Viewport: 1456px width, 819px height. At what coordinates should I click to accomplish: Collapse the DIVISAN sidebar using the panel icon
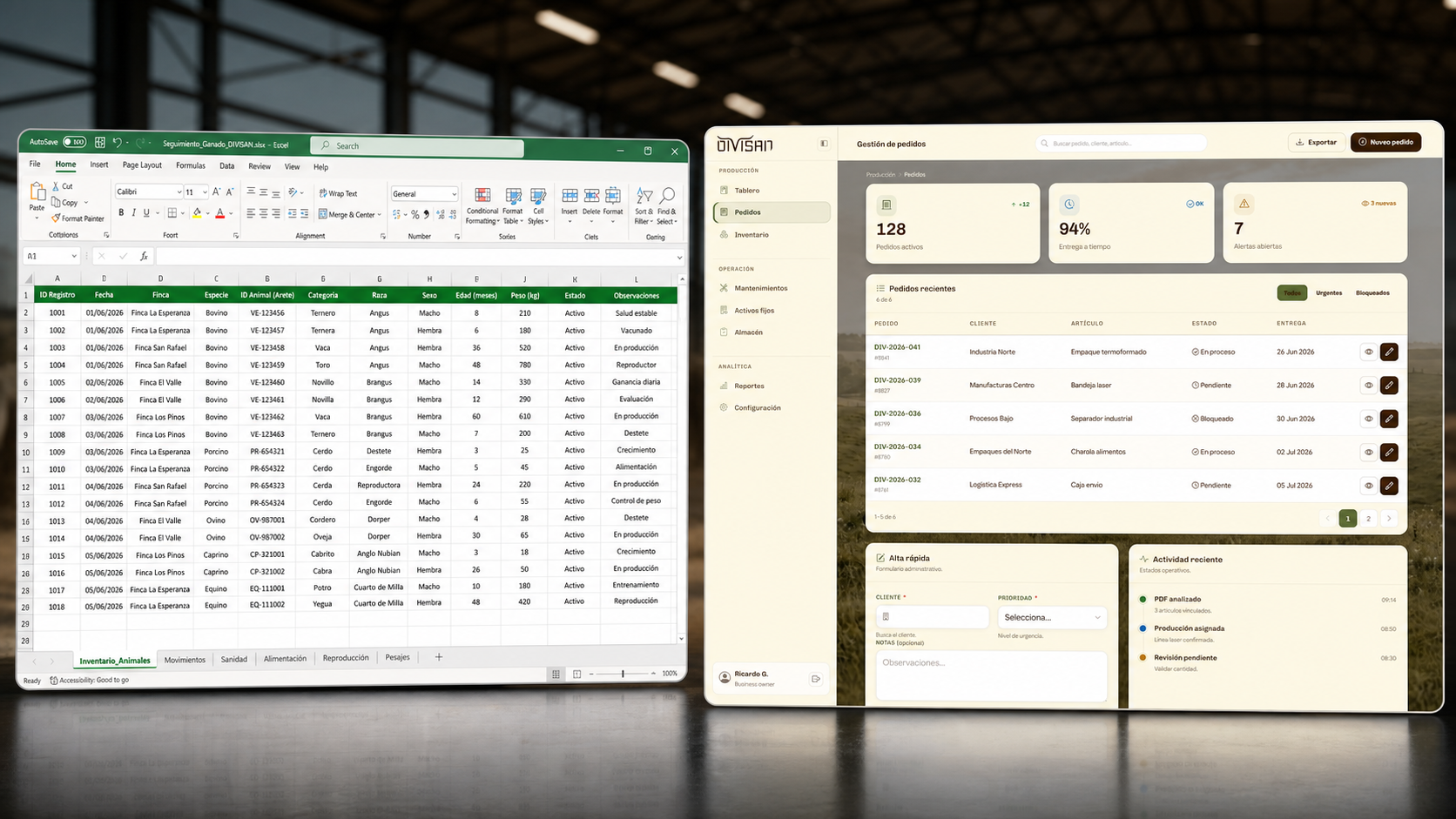824,144
